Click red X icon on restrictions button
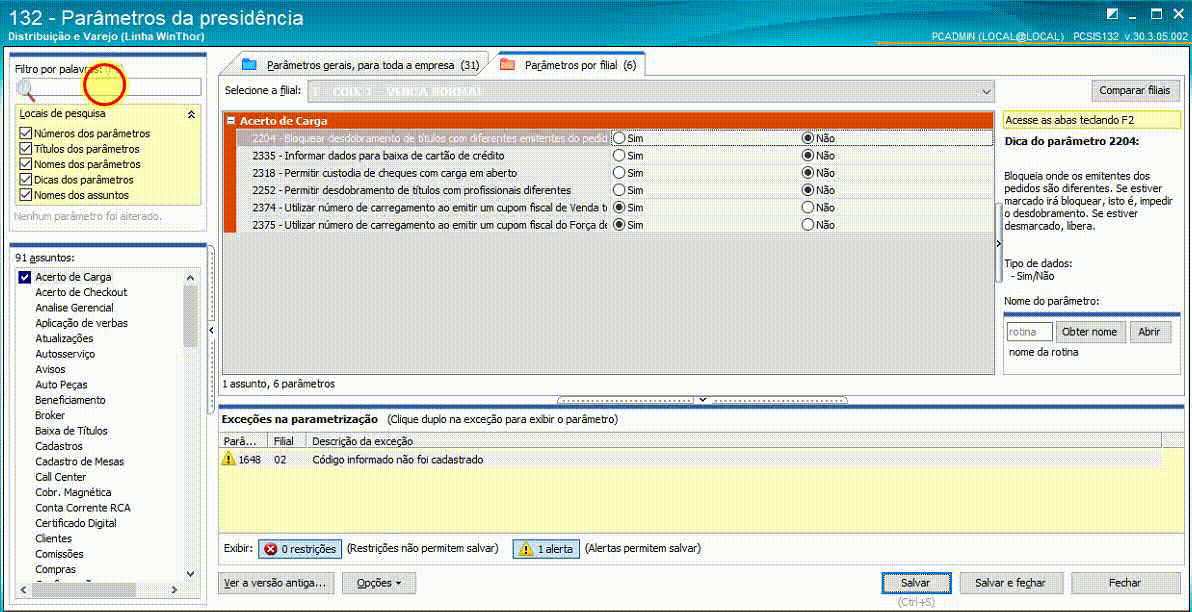Image resolution: width=1192 pixels, height=612 pixels. (271, 548)
